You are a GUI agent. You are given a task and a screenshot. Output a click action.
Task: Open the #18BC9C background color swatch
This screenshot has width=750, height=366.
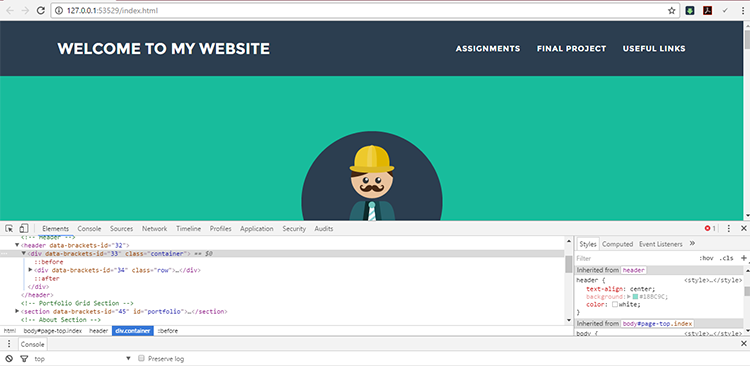pyautogui.click(x=635, y=297)
